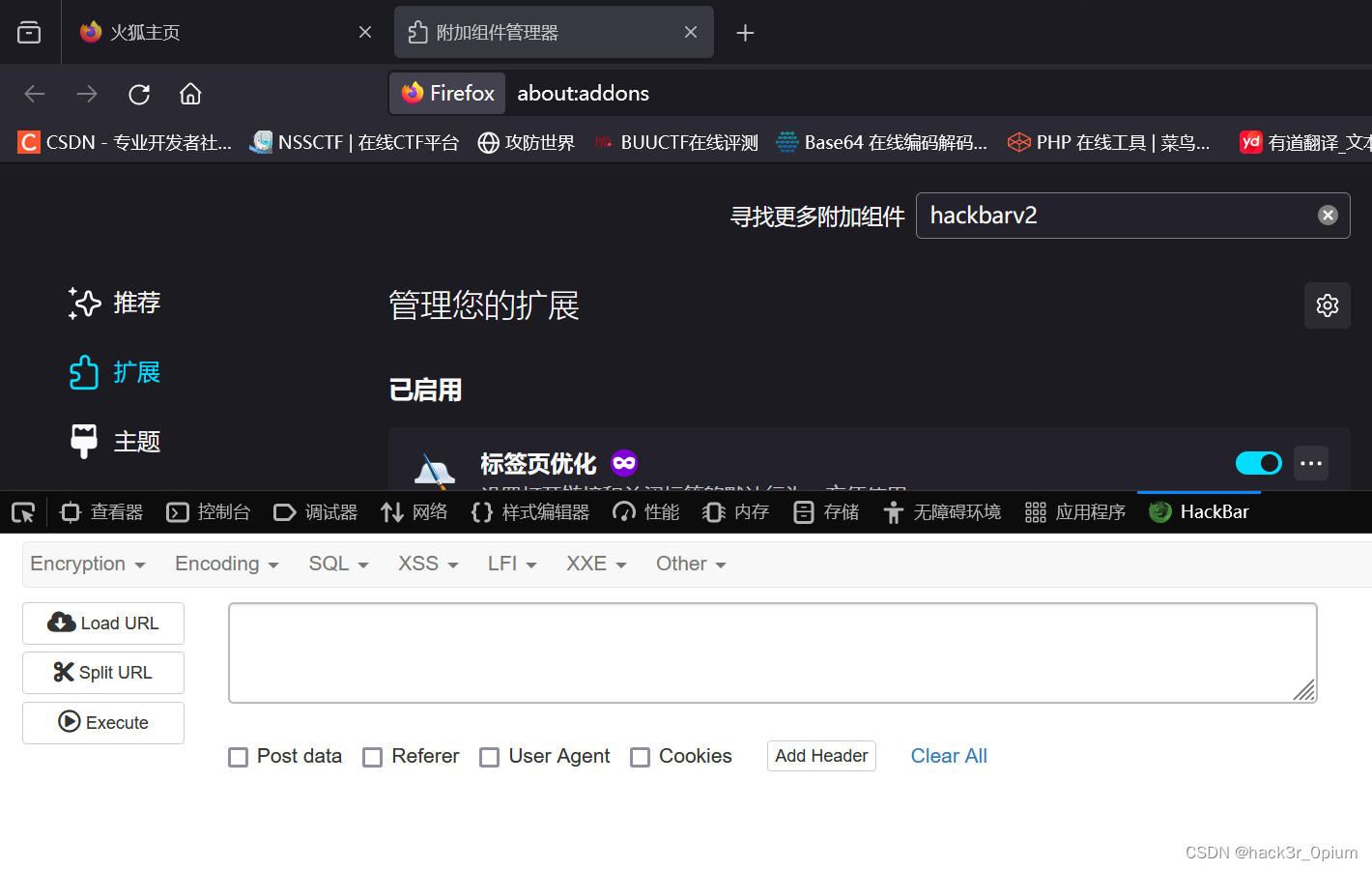The height and width of the screenshot is (870, 1372).
Task: Open the addons settings gear menu
Action: (x=1327, y=305)
